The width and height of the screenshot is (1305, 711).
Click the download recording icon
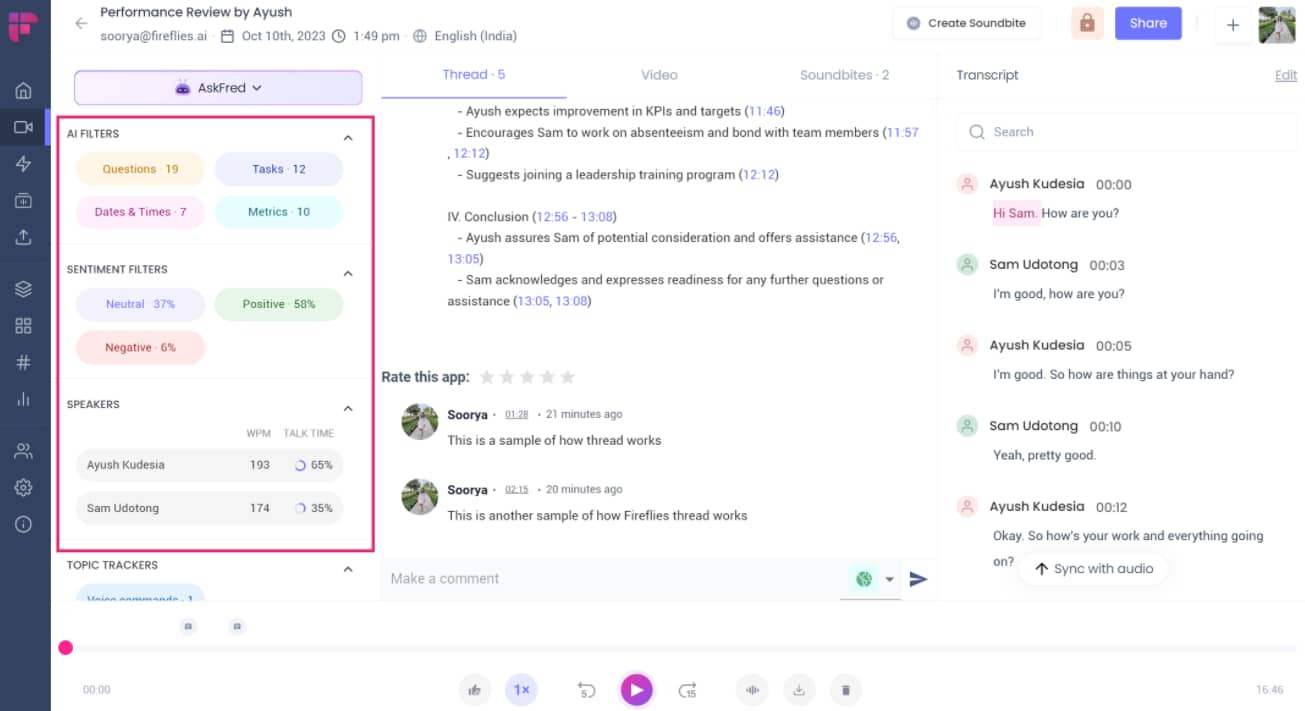click(799, 689)
